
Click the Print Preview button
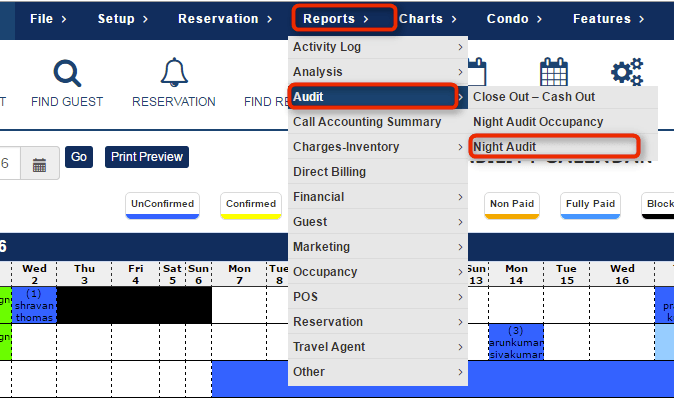pos(147,157)
